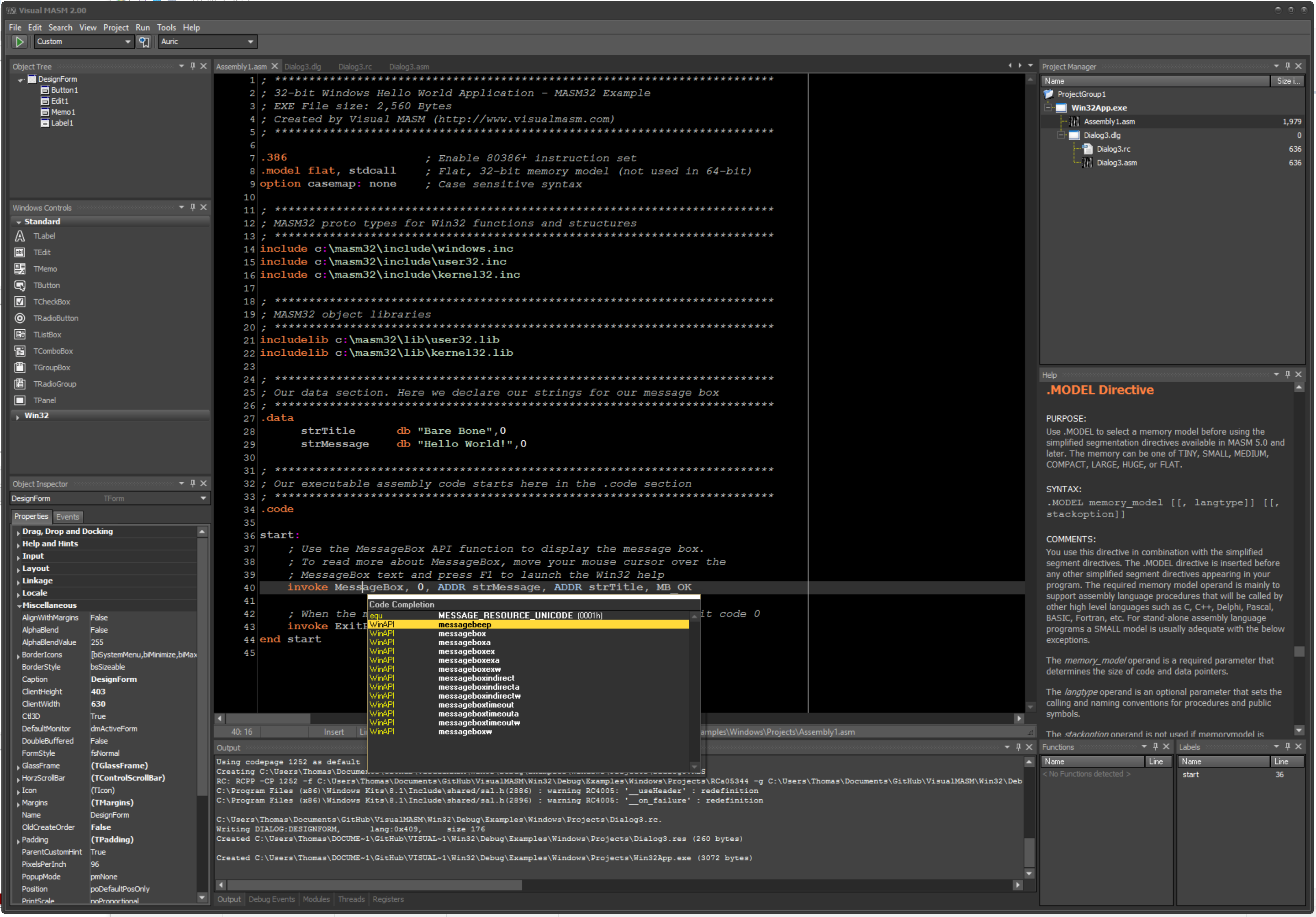Pick the TButton control icon

[20, 285]
